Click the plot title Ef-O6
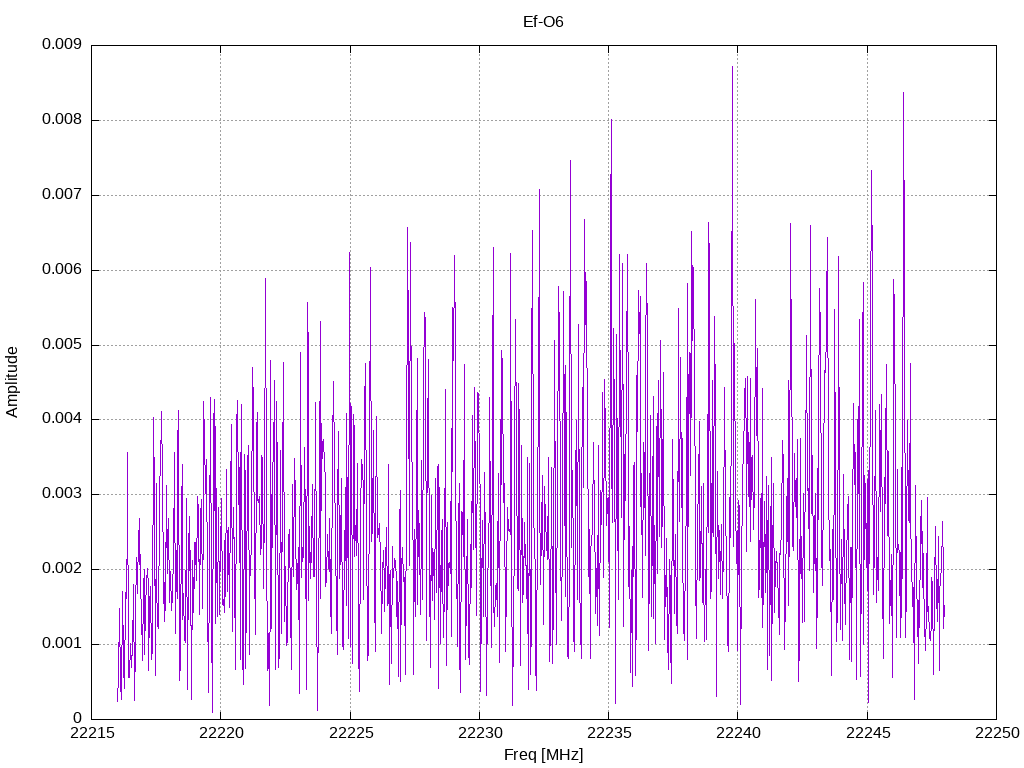This screenshot has height=768, width=1024. coord(543,22)
